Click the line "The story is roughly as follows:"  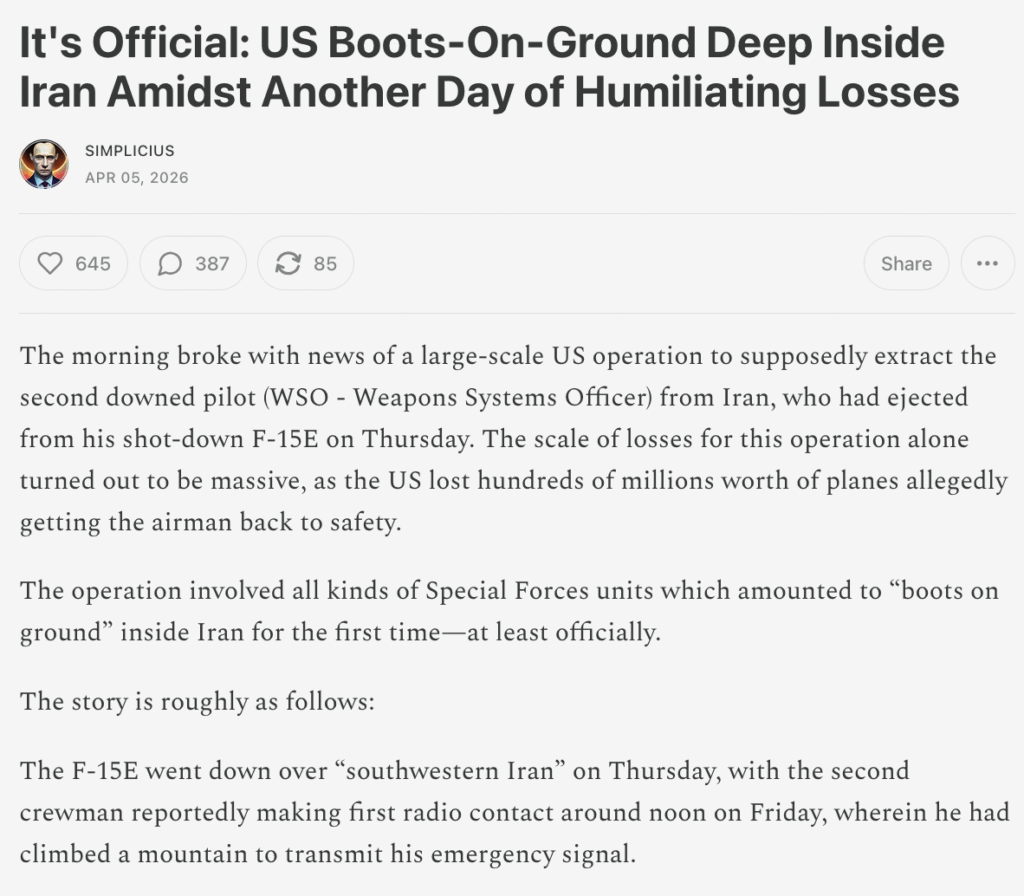[x=197, y=701]
